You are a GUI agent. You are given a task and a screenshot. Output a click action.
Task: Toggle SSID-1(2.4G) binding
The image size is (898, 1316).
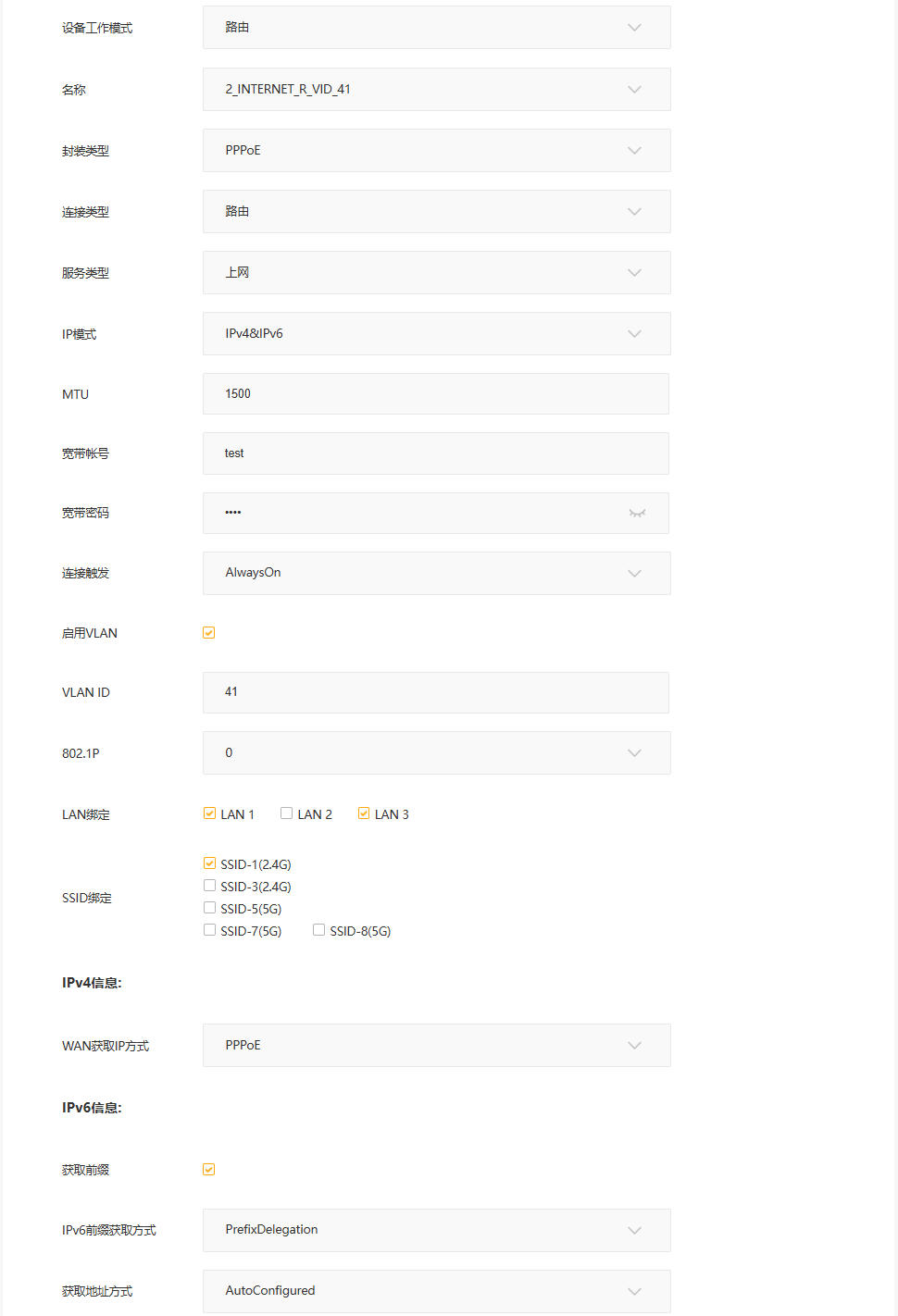pyautogui.click(x=209, y=863)
